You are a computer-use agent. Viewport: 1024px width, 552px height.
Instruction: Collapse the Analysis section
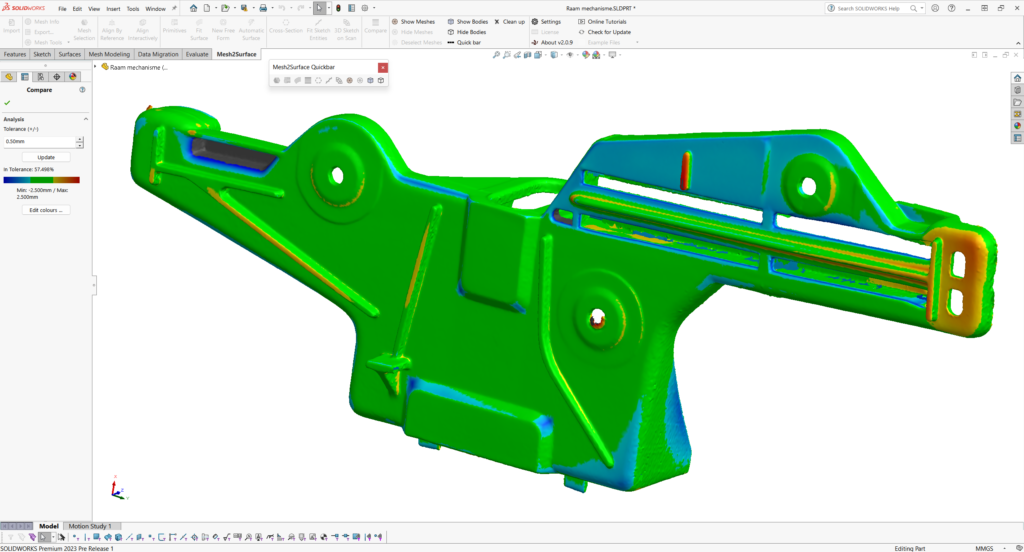[x=85, y=119]
